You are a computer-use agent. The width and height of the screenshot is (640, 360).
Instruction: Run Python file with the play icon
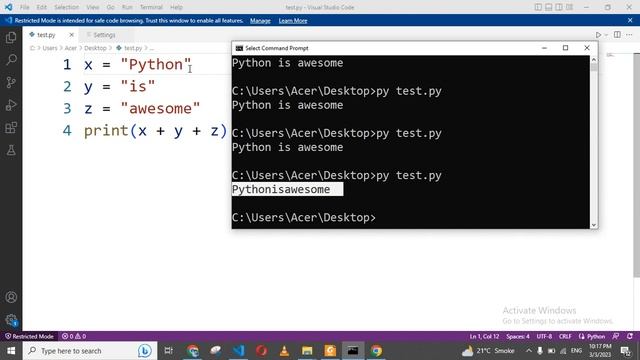[x=598, y=35]
